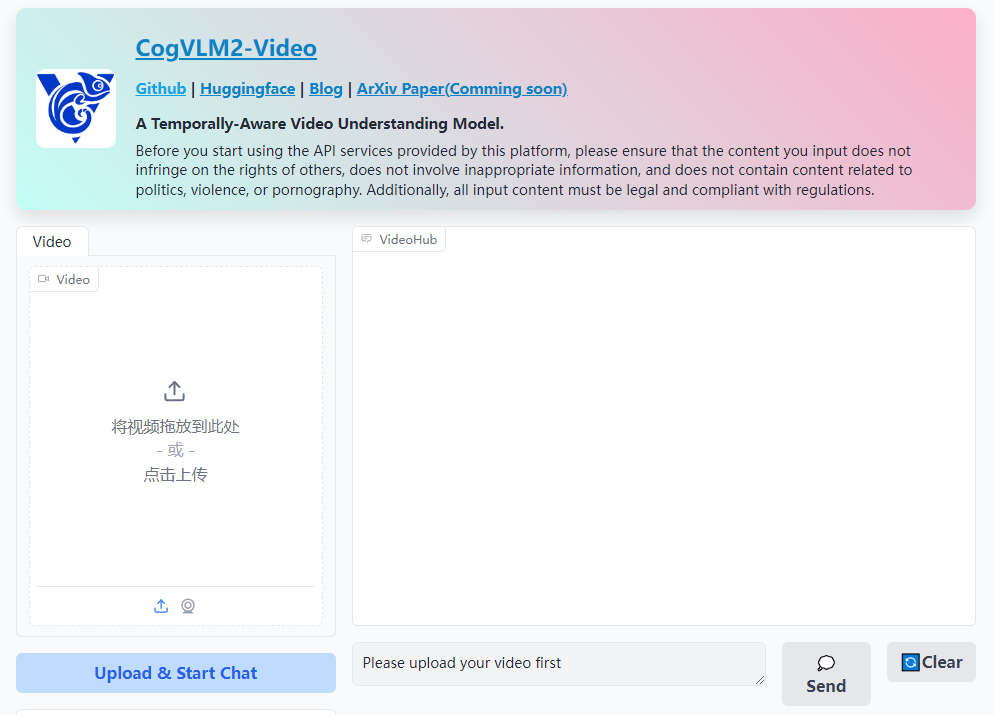994x715 pixels.
Task: Click 点击上传 to upload a video
Action: [174, 474]
